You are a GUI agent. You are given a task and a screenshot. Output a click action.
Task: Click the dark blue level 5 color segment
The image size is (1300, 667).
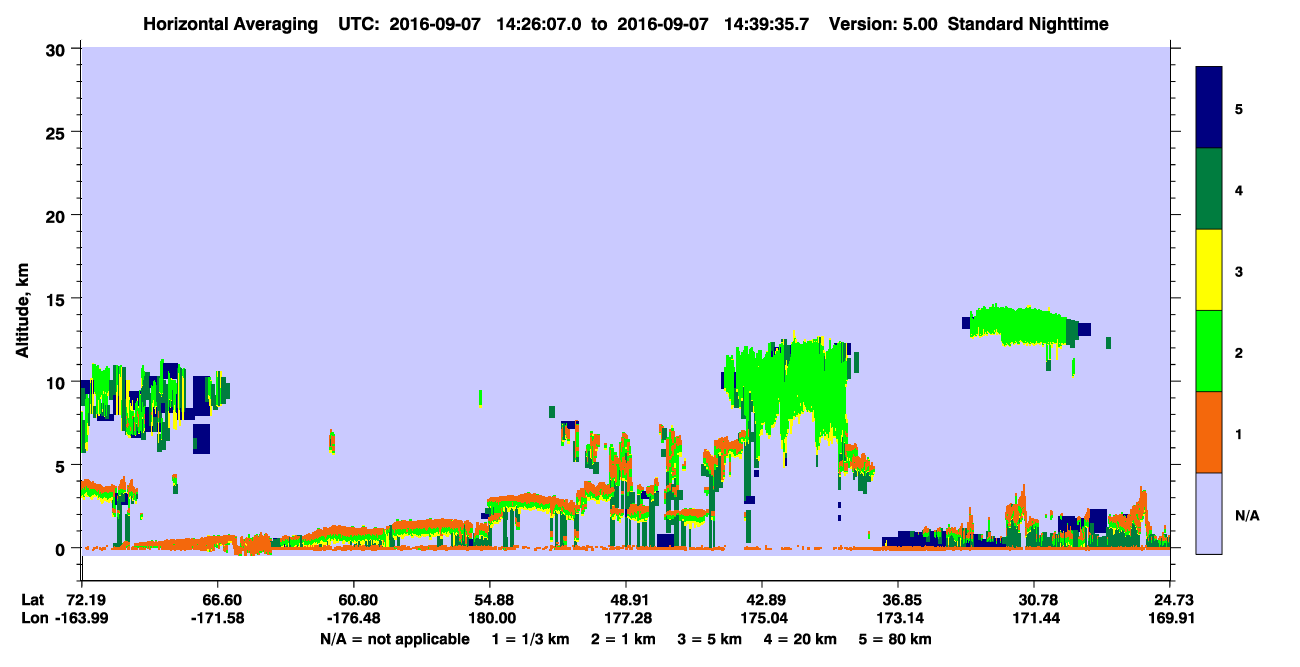(1209, 108)
